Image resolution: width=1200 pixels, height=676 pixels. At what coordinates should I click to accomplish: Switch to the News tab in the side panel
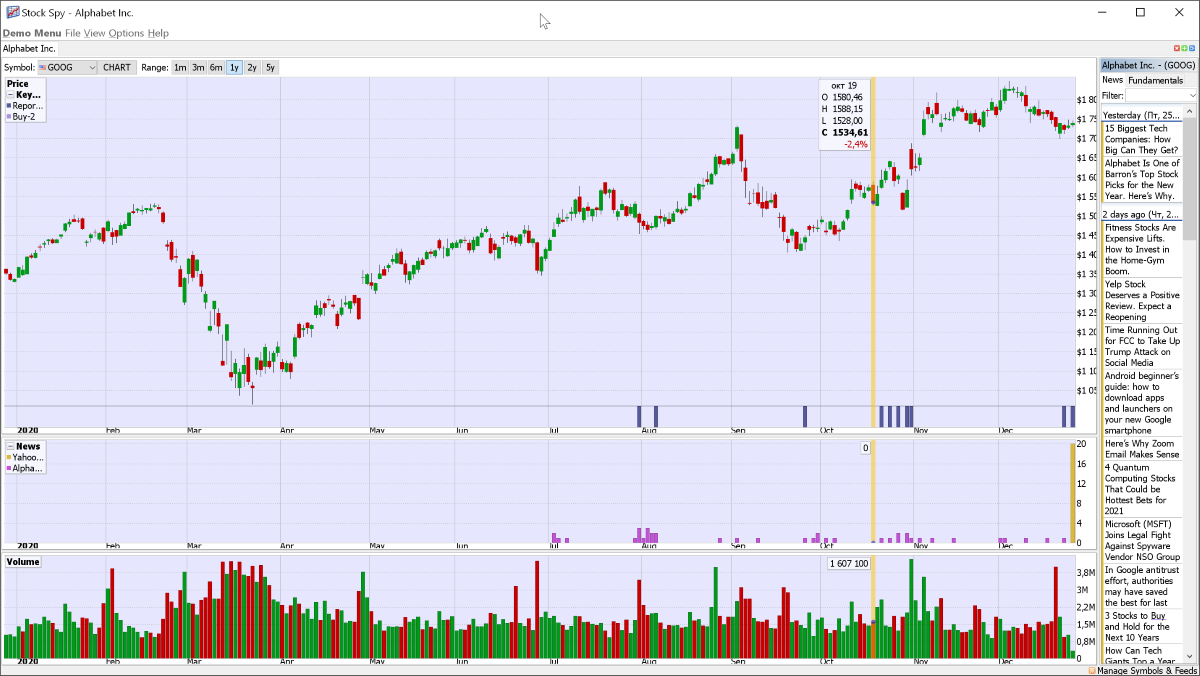coord(1112,80)
